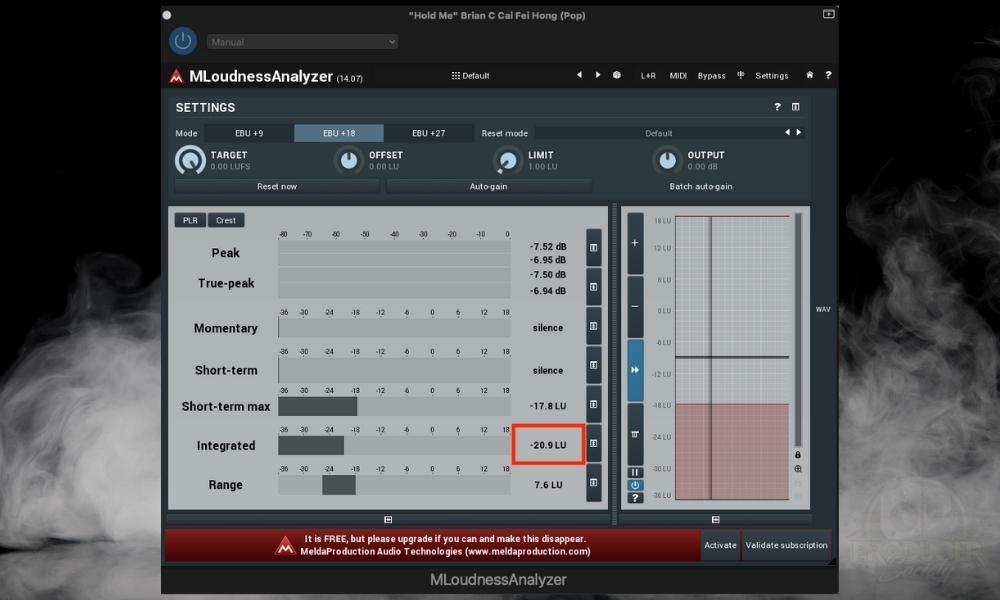This screenshot has width=1000, height=600.
Task: Select the EBU +18 mode
Action: tap(339, 133)
